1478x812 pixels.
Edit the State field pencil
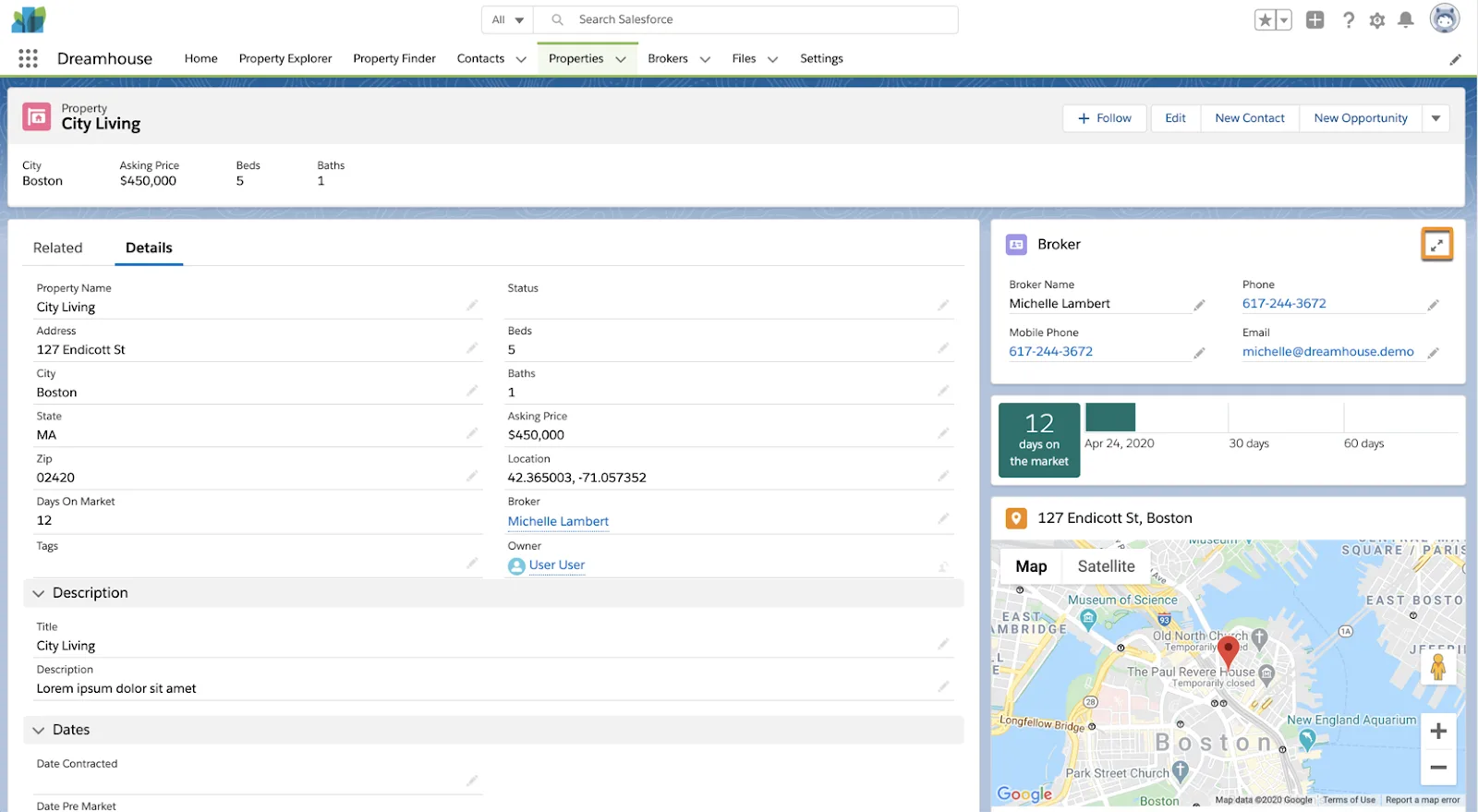pos(472,433)
